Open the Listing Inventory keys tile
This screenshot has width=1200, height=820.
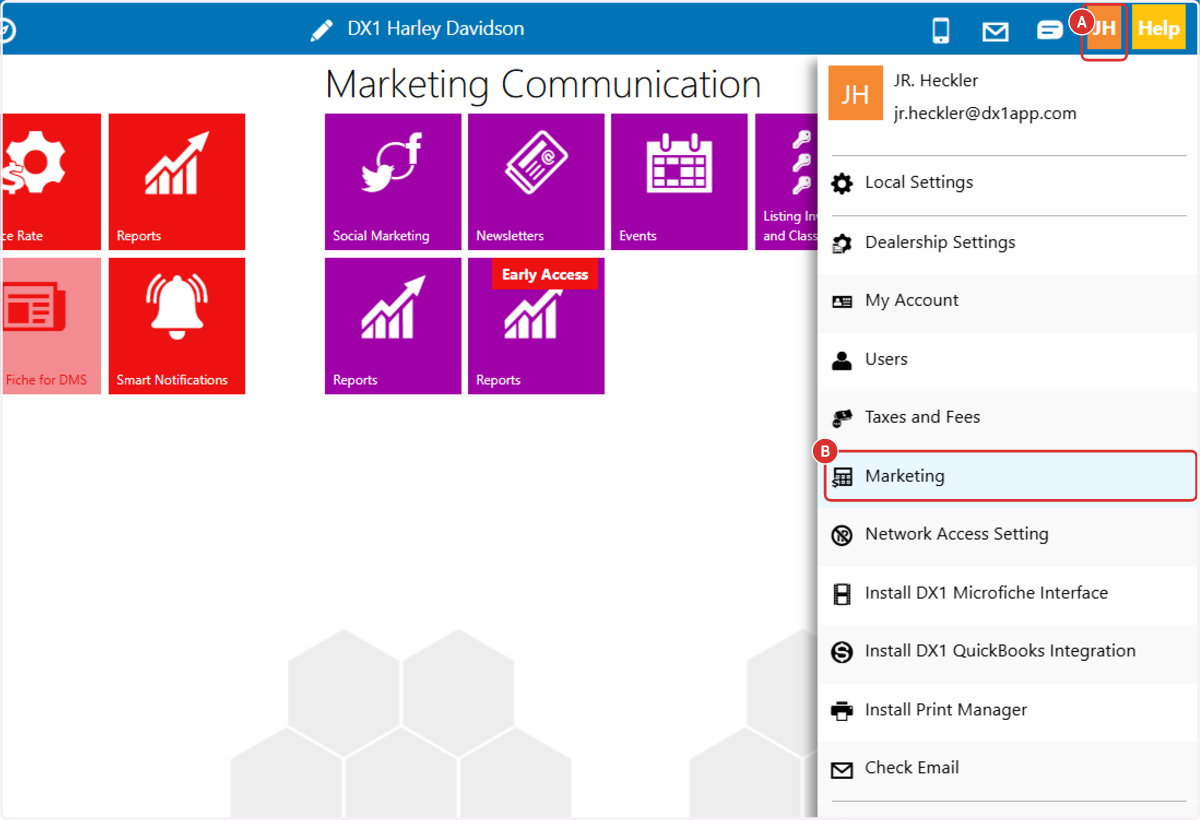pos(786,182)
